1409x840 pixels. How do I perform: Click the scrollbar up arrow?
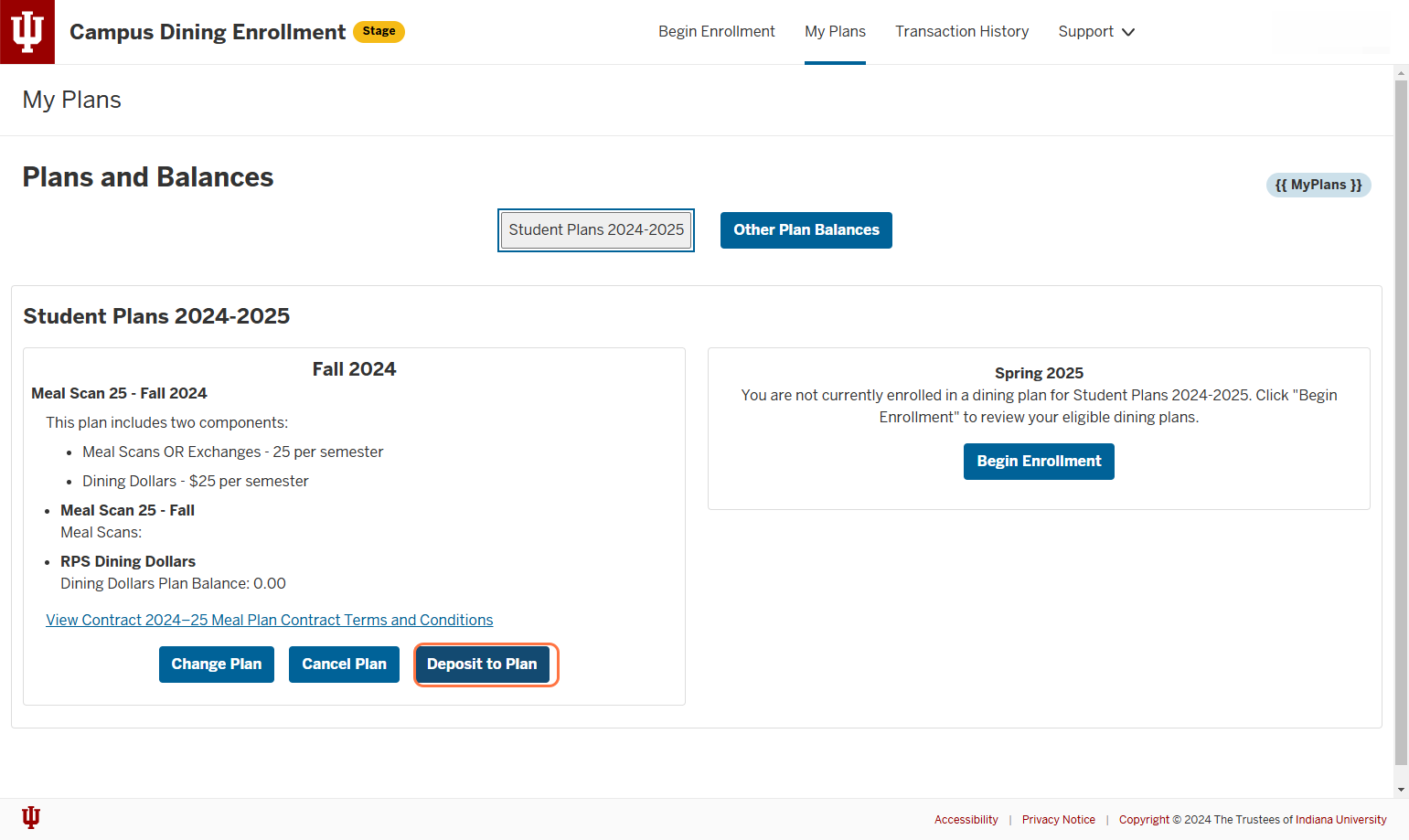[x=1401, y=72]
